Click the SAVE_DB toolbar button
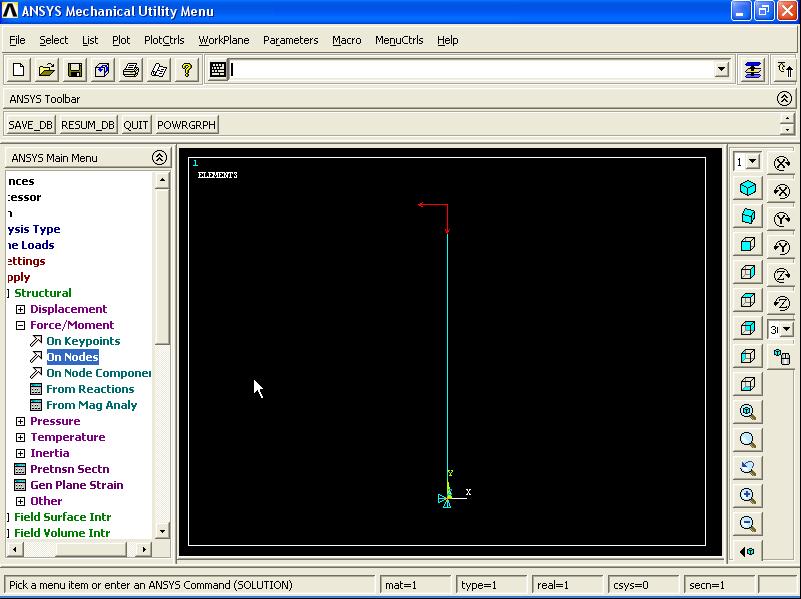Screen dimensions: 801x599 [31, 125]
